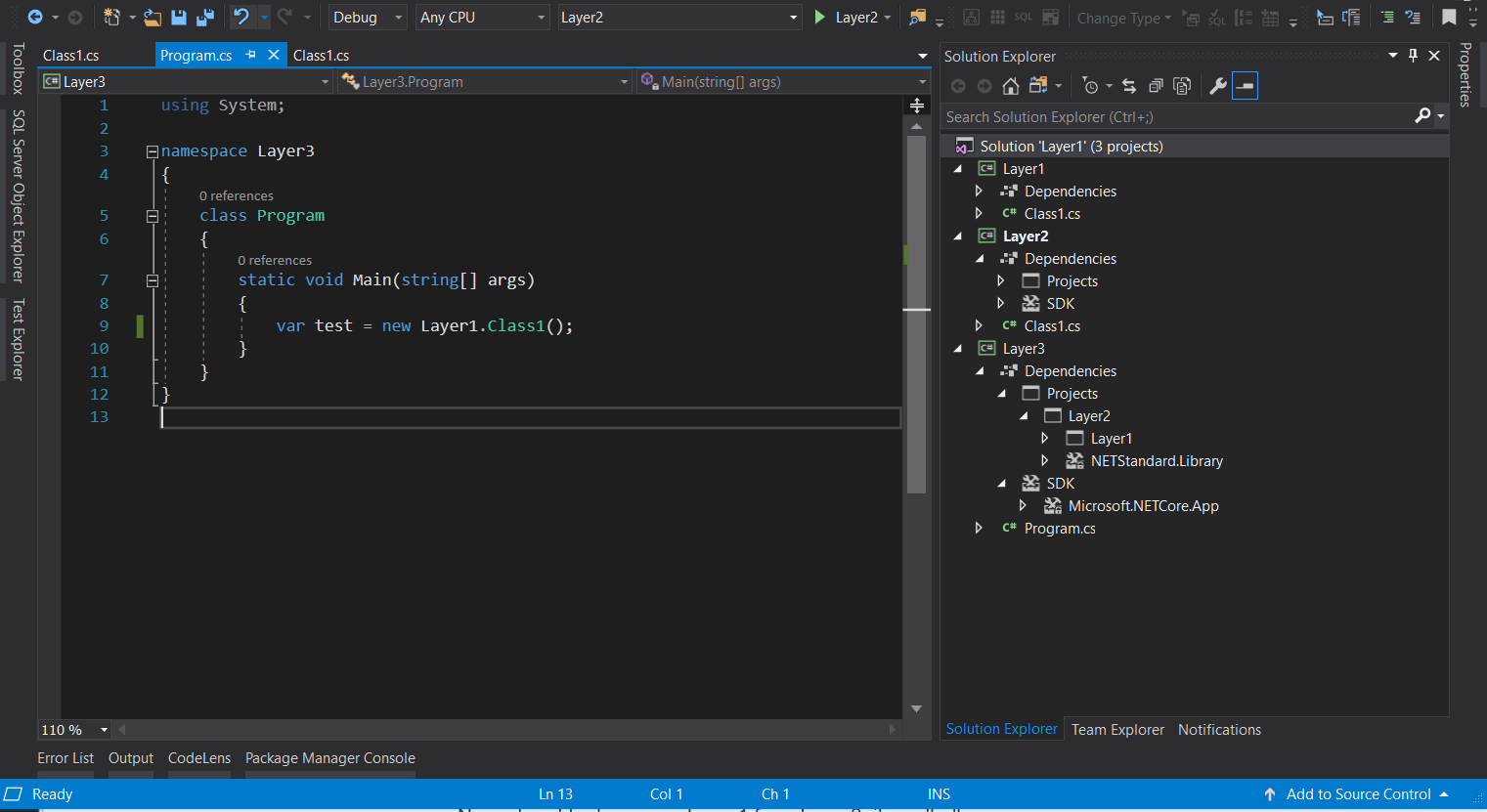Click the Home icon in Solution Explorer
The height and width of the screenshot is (812, 1487).
click(1011, 86)
